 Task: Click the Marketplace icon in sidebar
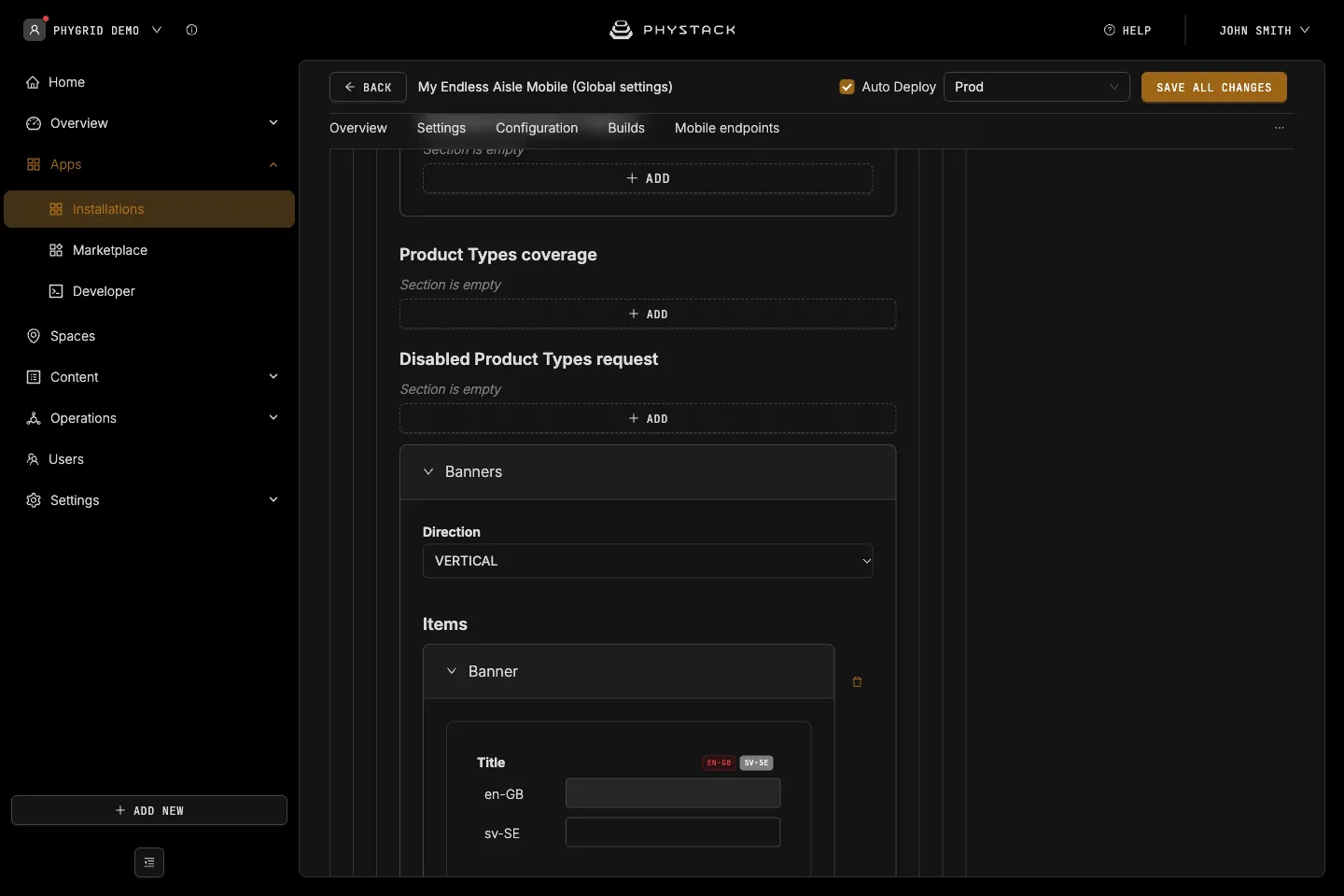(56, 250)
